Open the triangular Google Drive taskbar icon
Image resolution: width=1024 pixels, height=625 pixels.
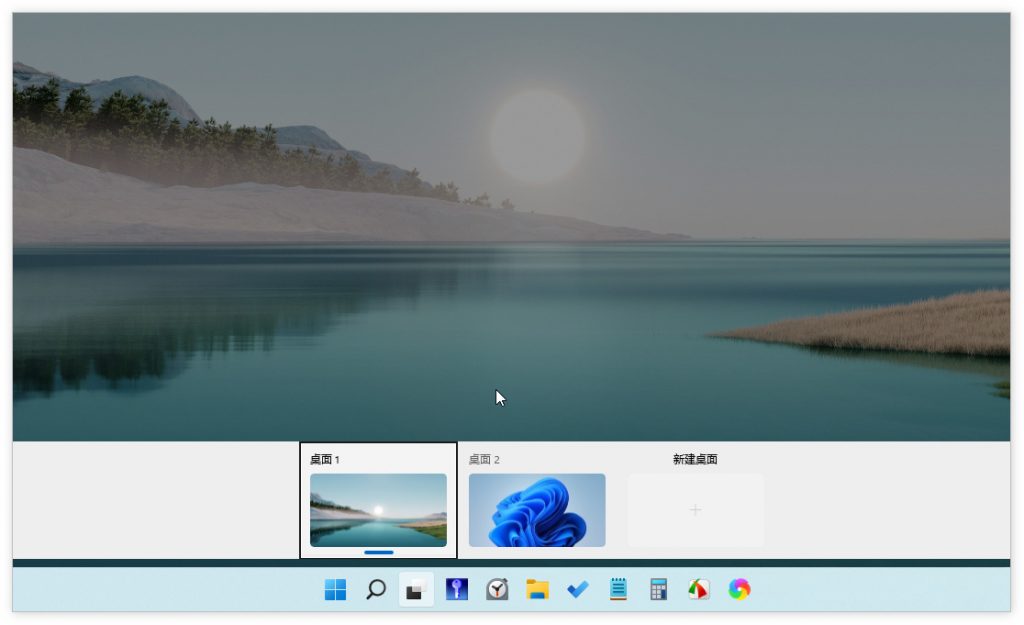coord(698,590)
